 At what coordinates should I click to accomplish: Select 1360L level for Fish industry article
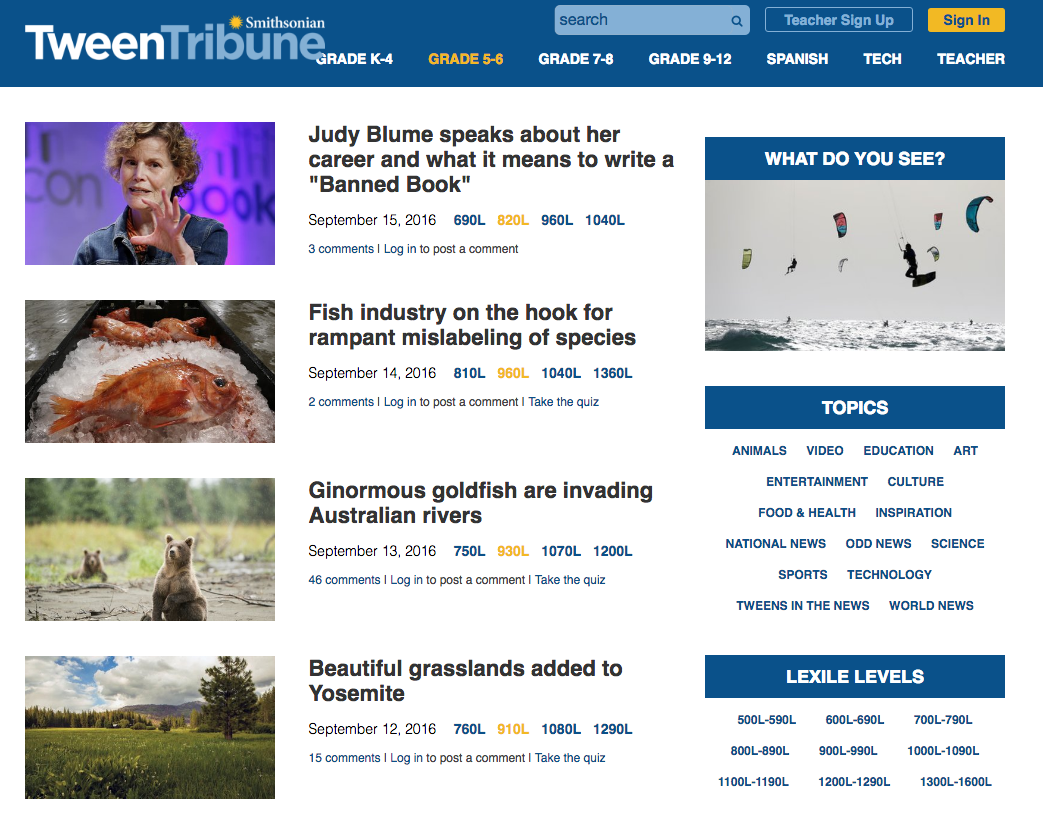point(613,373)
